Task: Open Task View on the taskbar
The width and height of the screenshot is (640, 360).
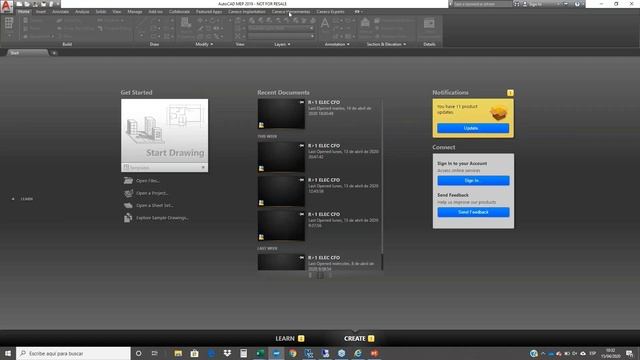Action: (x=155, y=353)
